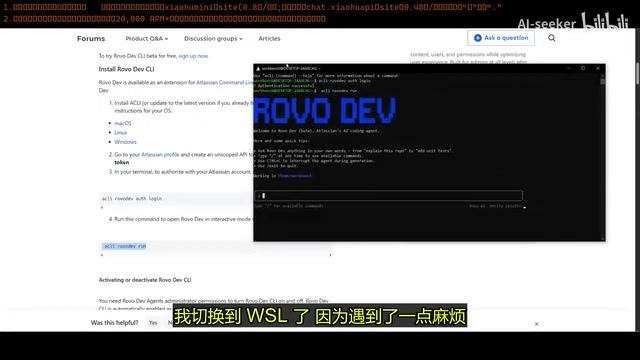Click the Ask a question button
The image size is (640, 360).
(x=501, y=38)
